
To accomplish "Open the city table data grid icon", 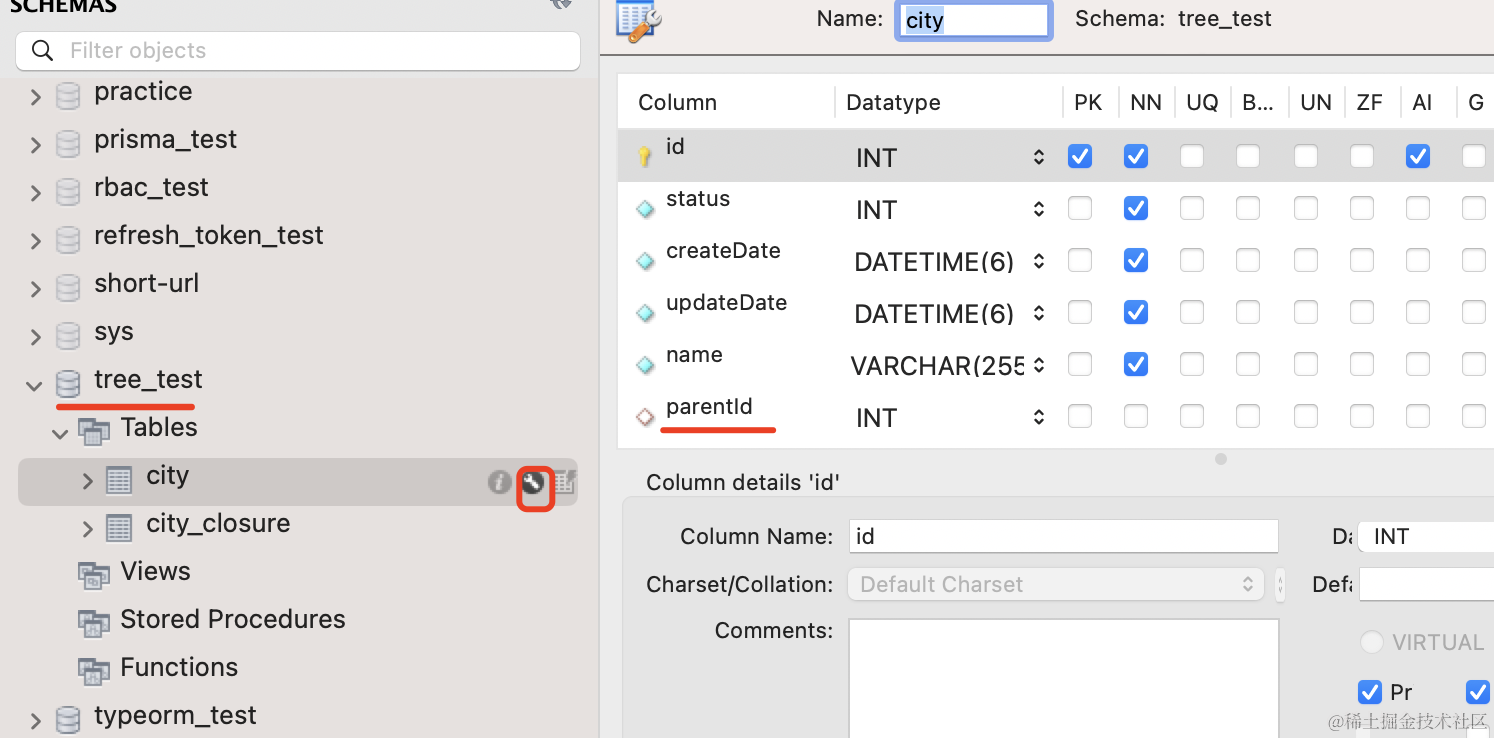I will [565, 482].
